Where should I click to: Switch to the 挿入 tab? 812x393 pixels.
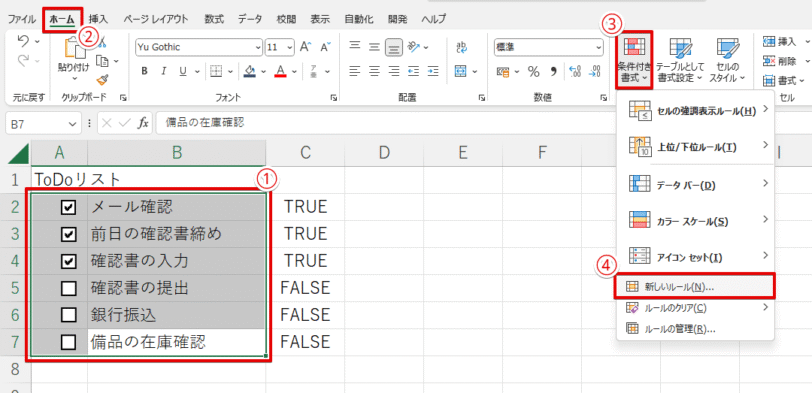point(98,19)
